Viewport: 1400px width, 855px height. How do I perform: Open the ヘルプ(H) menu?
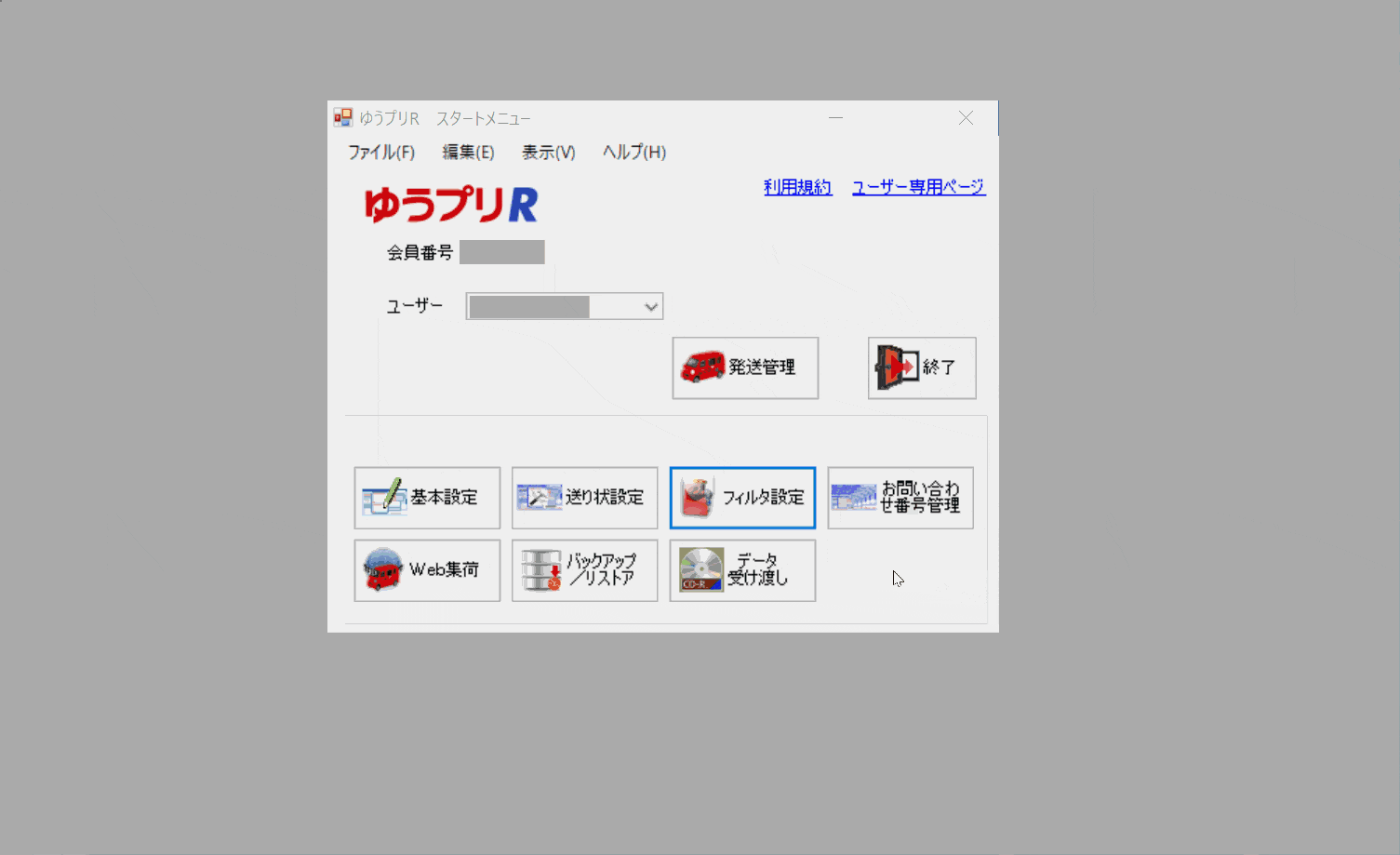[x=634, y=153]
